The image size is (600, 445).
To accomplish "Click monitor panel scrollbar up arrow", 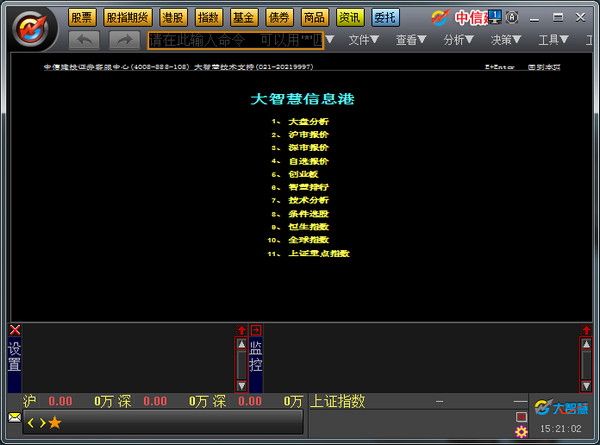I will [x=586, y=344].
